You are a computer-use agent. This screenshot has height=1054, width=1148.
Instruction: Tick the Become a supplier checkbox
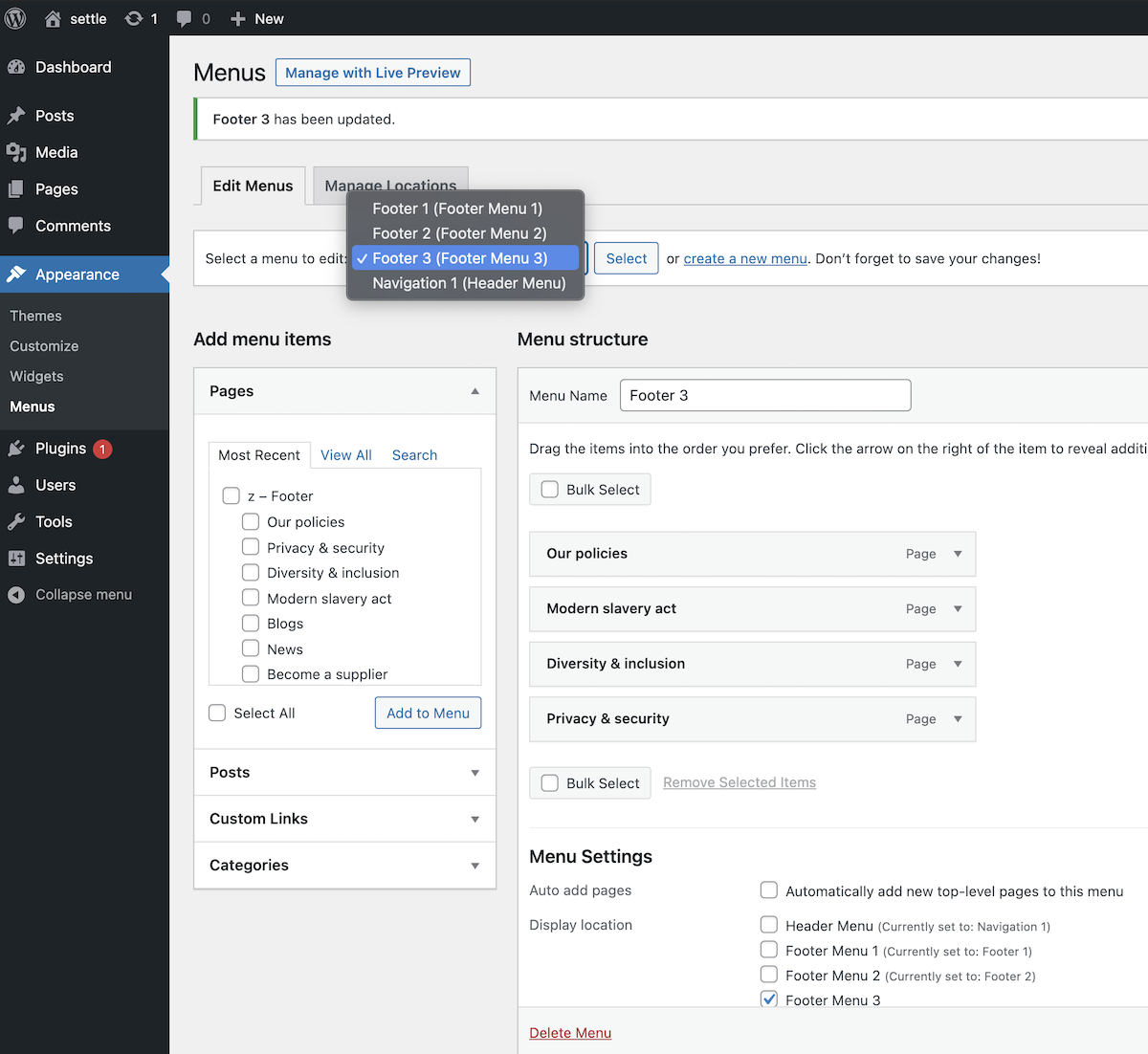pyautogui.click(x=251, y=673)
